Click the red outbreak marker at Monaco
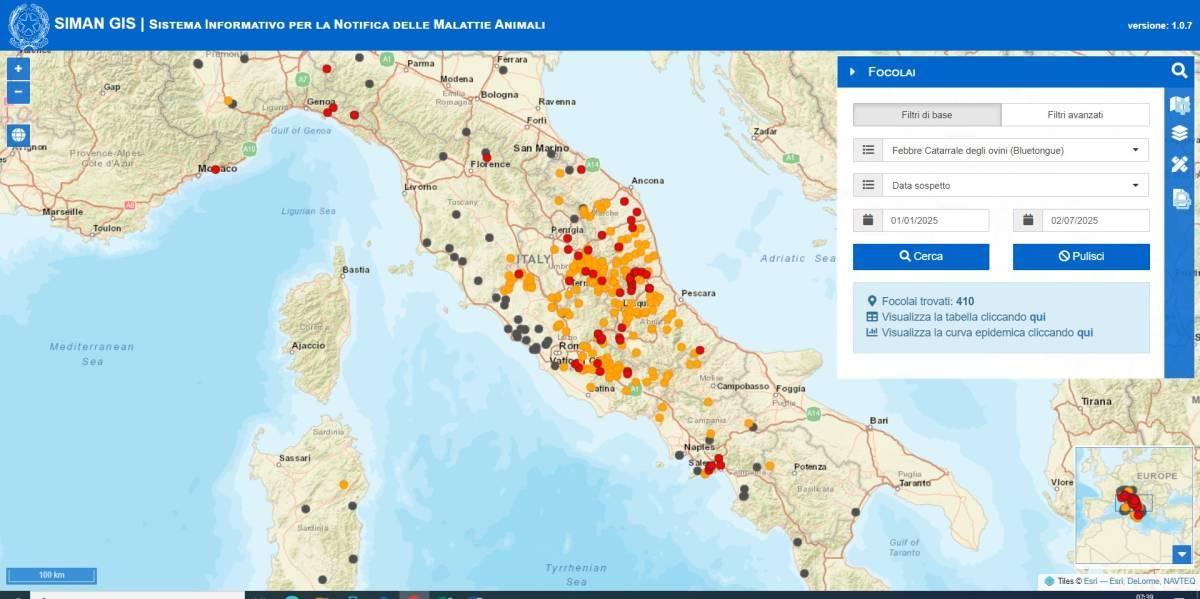Image resolution: width=1200 pixels, height=599 pixels. [x=215, y=169]
